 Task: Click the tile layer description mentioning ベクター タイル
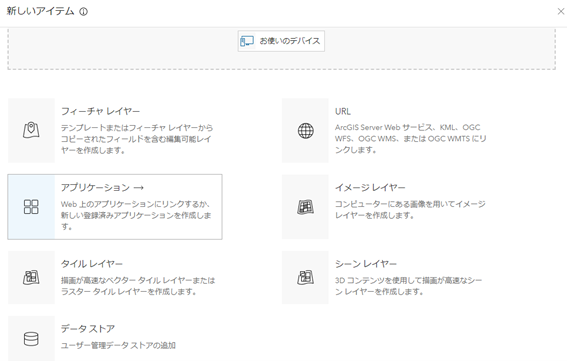tap(138, 286)
